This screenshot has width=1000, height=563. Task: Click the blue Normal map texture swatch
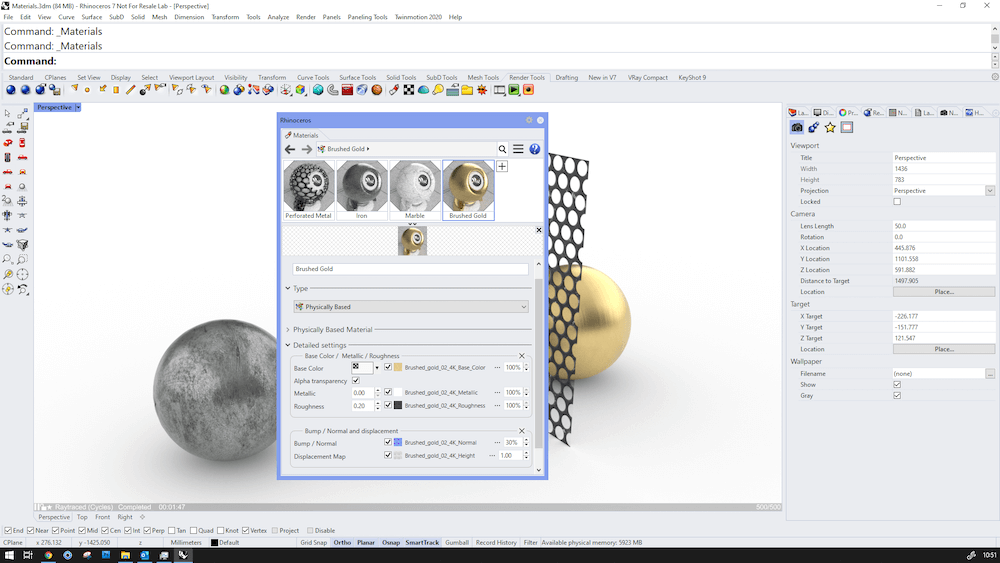click(x=398, y=442)
